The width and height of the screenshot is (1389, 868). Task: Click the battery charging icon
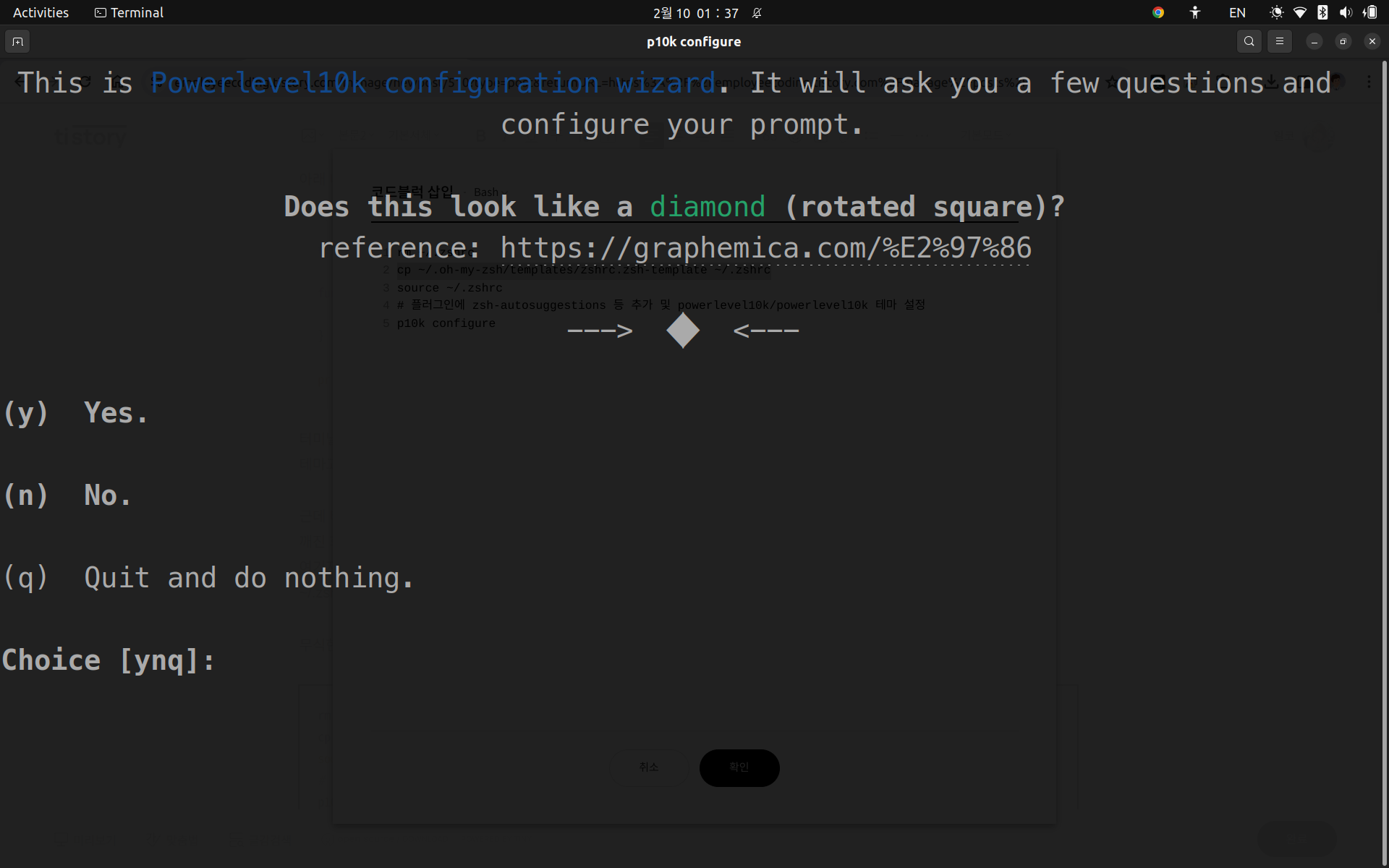point(1369,12)
